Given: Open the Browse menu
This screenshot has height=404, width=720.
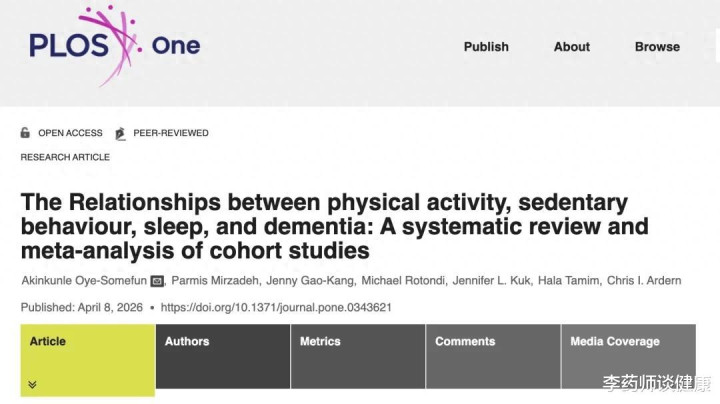Looking at the screenshot, I should point(657,47).
